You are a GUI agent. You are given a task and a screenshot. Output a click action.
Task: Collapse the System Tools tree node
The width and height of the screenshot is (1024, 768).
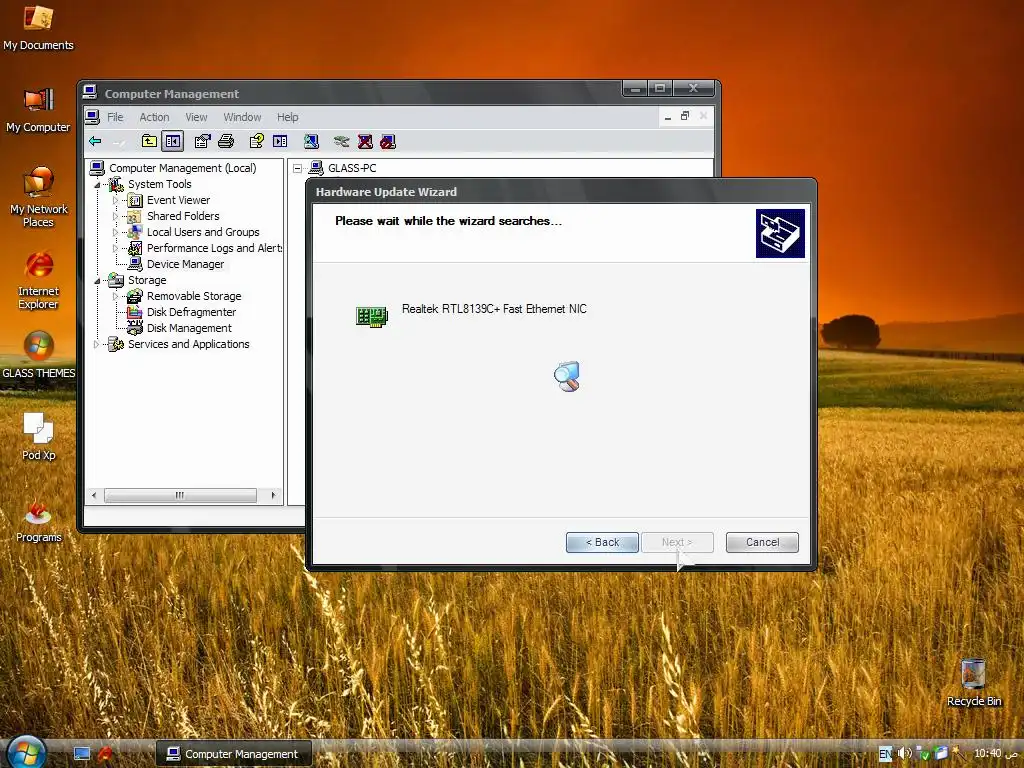(x=97, y=185)
